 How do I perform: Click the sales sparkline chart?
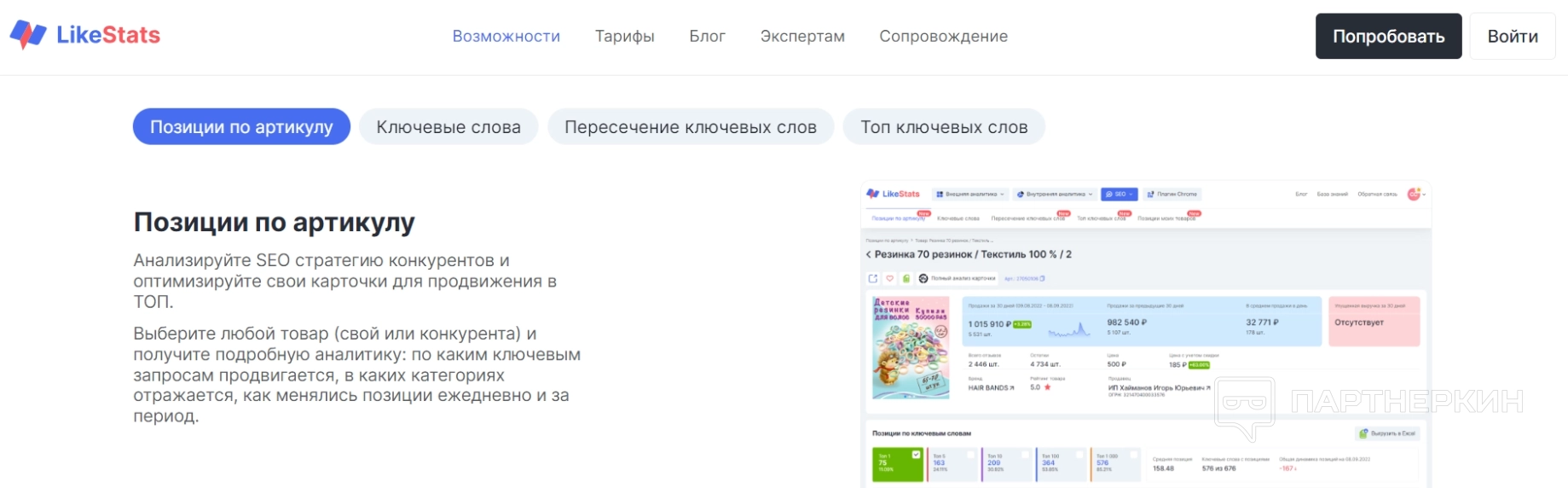pyautogui.click(x=1069, y=330)
